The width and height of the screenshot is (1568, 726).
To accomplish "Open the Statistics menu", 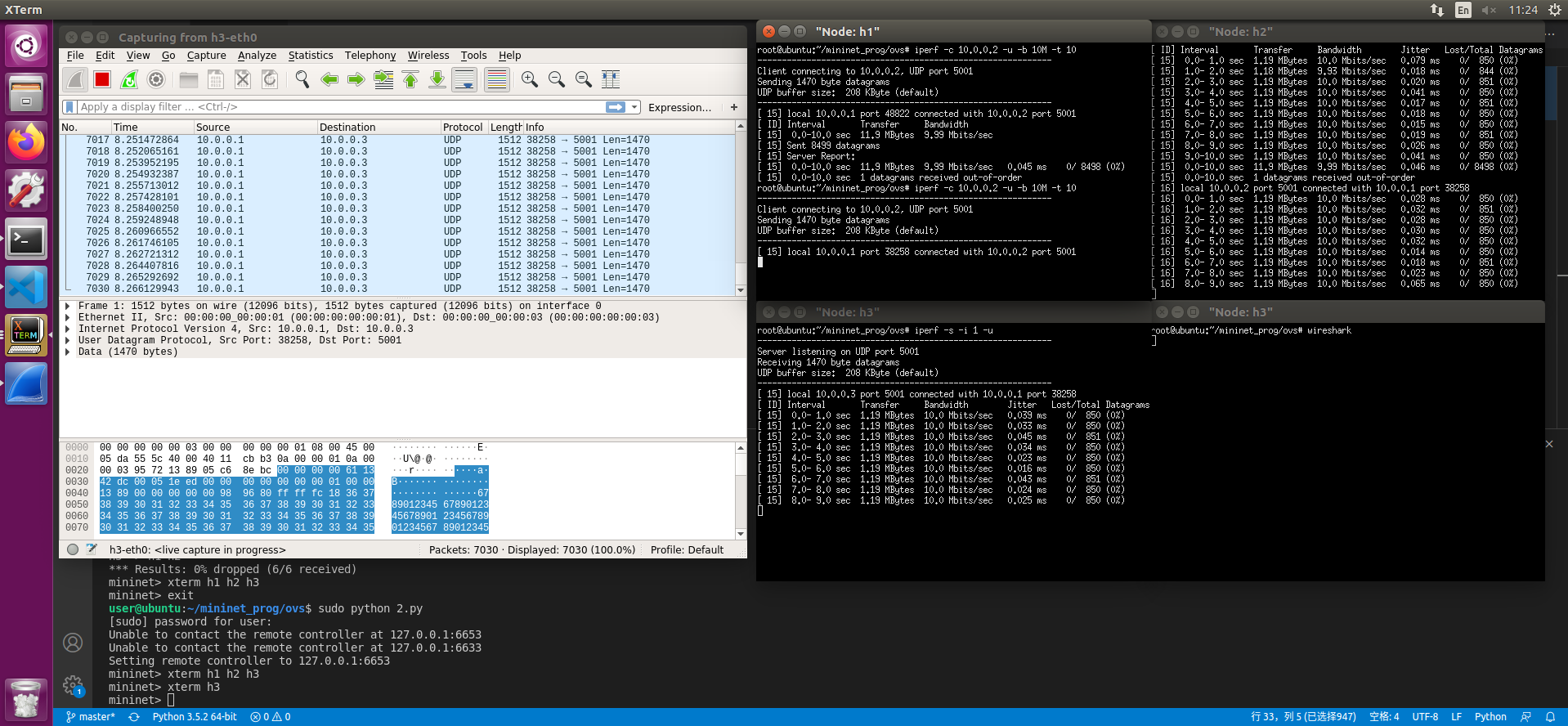I will [310, 56].
